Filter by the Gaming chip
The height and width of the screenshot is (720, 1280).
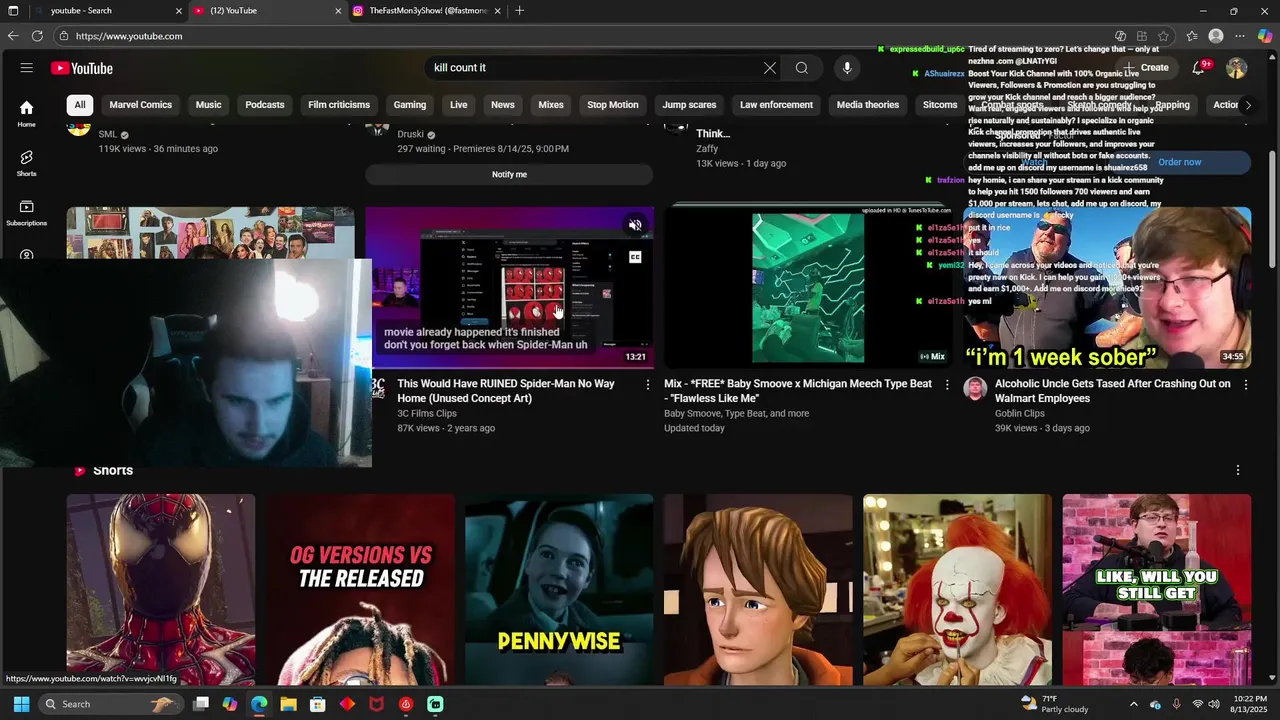point(410,105)
